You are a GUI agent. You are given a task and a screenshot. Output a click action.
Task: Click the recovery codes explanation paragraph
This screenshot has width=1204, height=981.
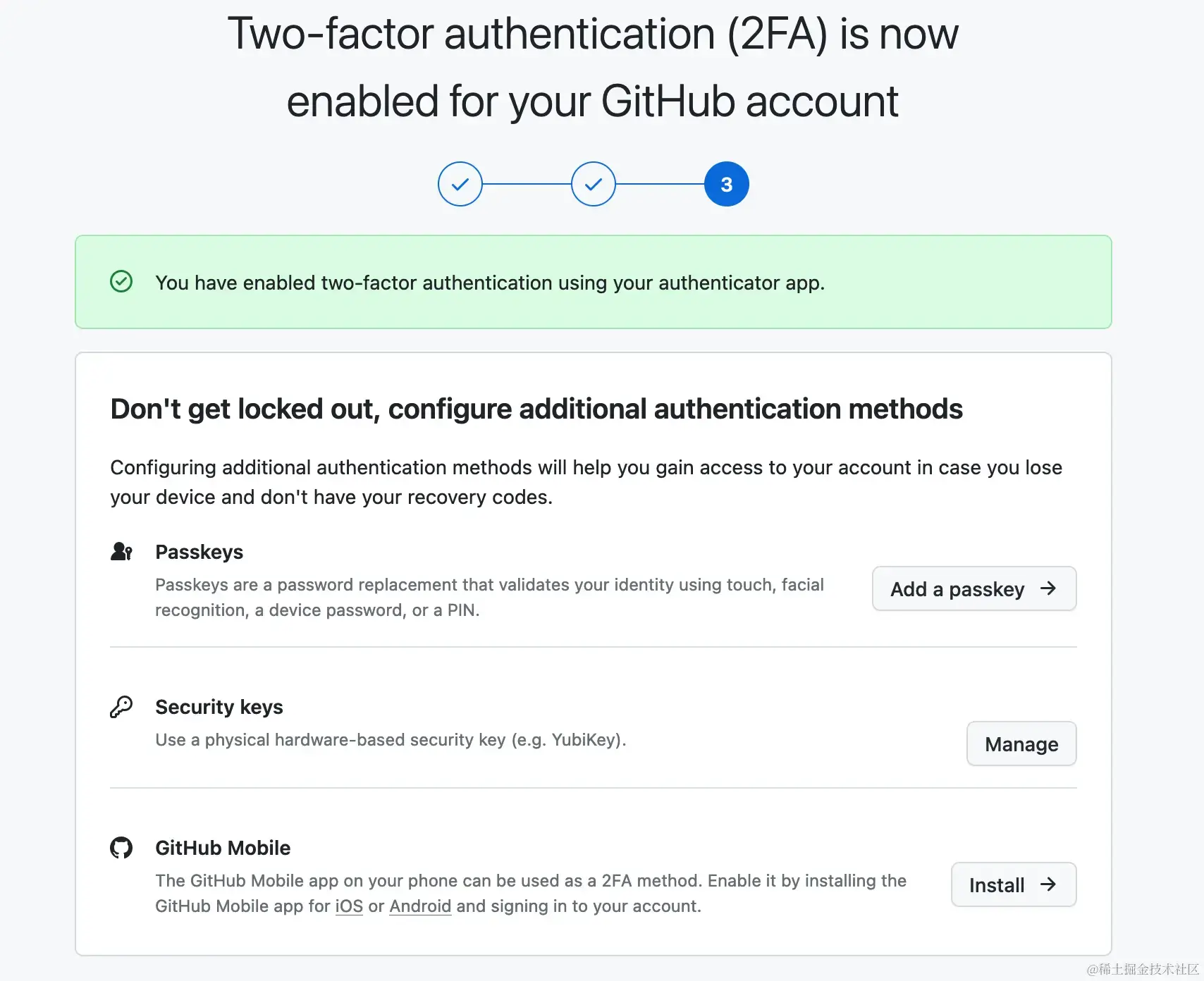point(586,482)
